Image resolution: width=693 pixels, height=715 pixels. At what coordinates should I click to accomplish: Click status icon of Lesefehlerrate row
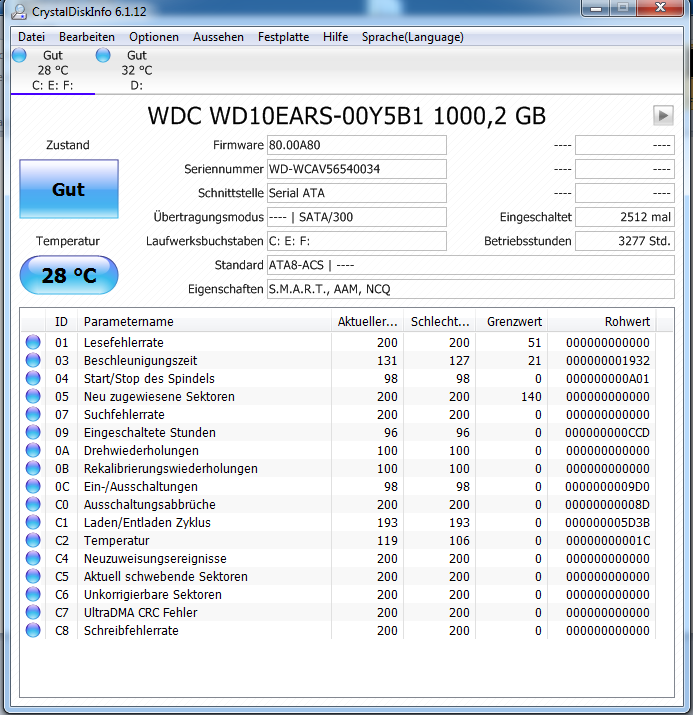coord(33,342)
